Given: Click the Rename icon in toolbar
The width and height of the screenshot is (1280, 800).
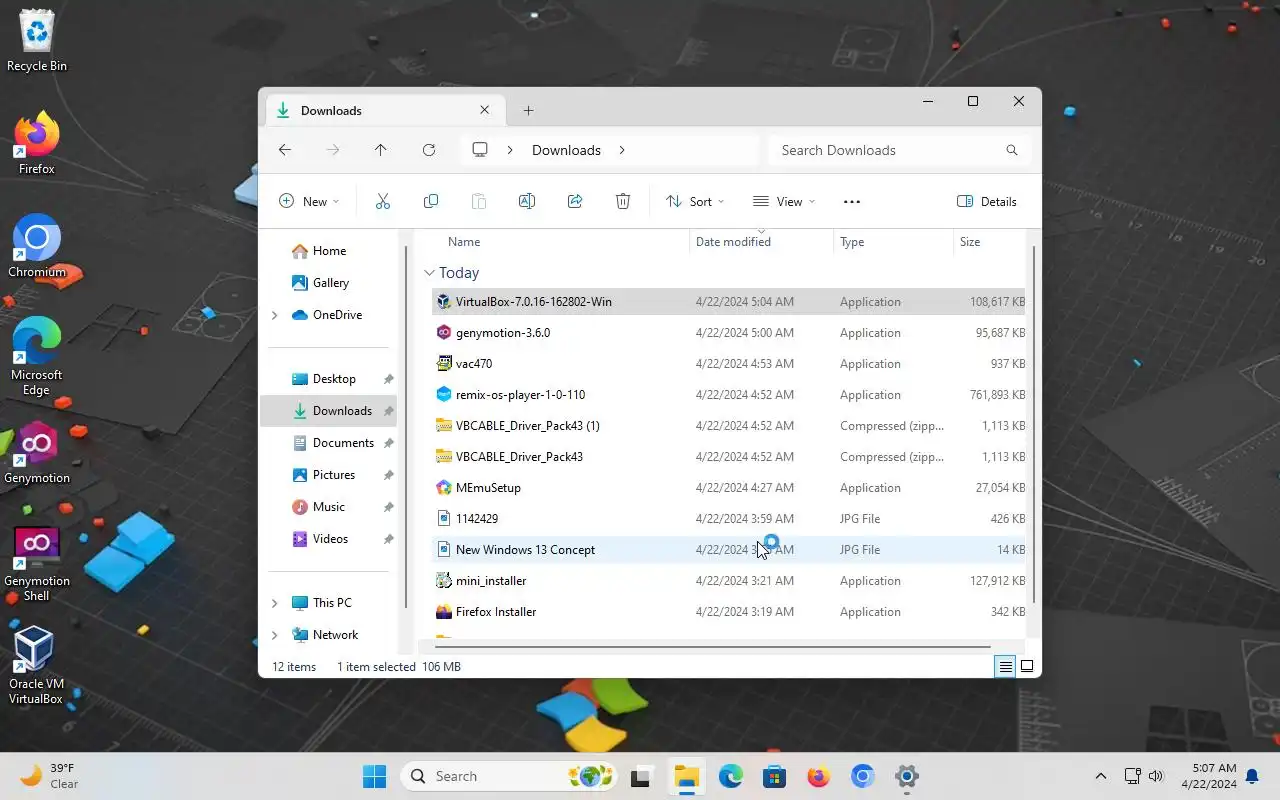Looking at the screenshot, I should click(527, 201).
